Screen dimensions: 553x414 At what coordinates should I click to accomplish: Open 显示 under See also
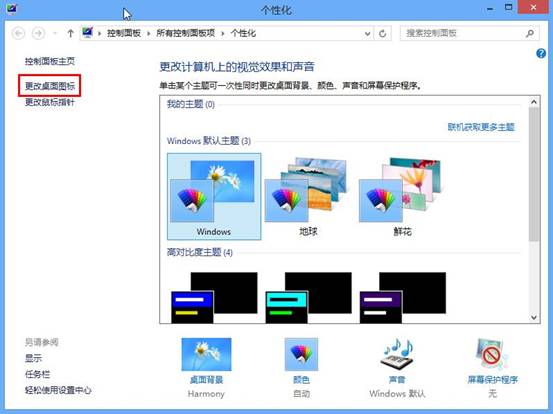click(x=33, y=358)
